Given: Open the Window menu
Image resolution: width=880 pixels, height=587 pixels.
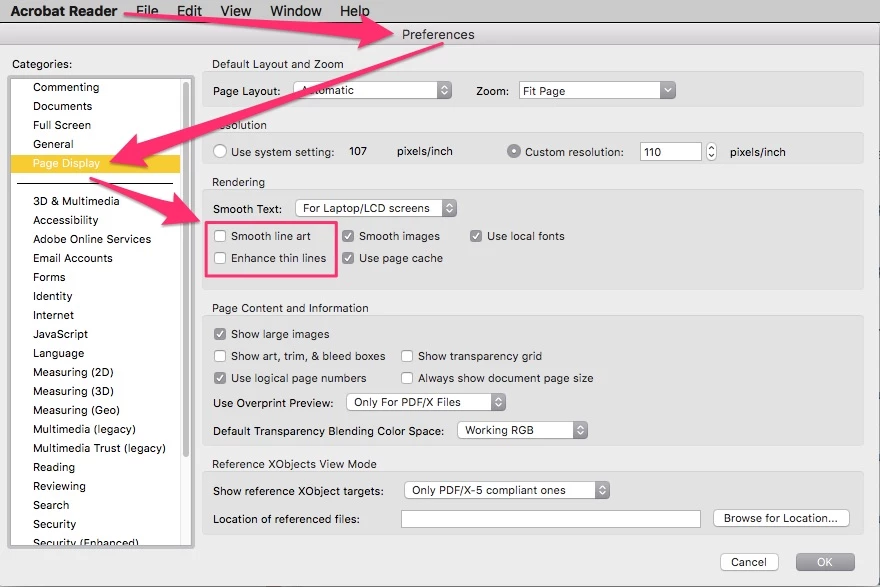Looking at the screenshot, I should [296, 11].
